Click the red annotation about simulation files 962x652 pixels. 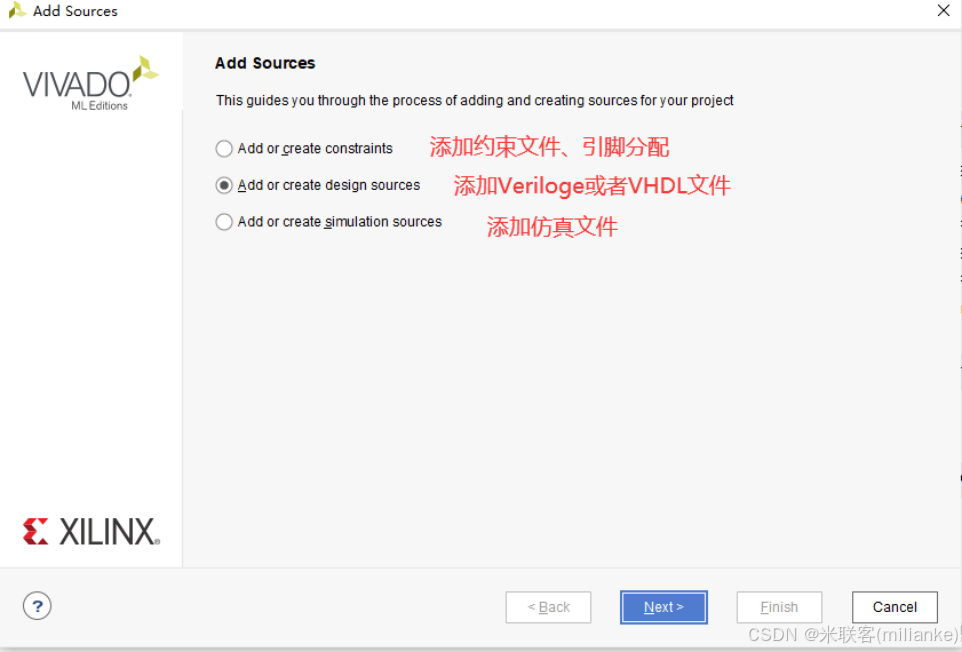tap(552, 227)
